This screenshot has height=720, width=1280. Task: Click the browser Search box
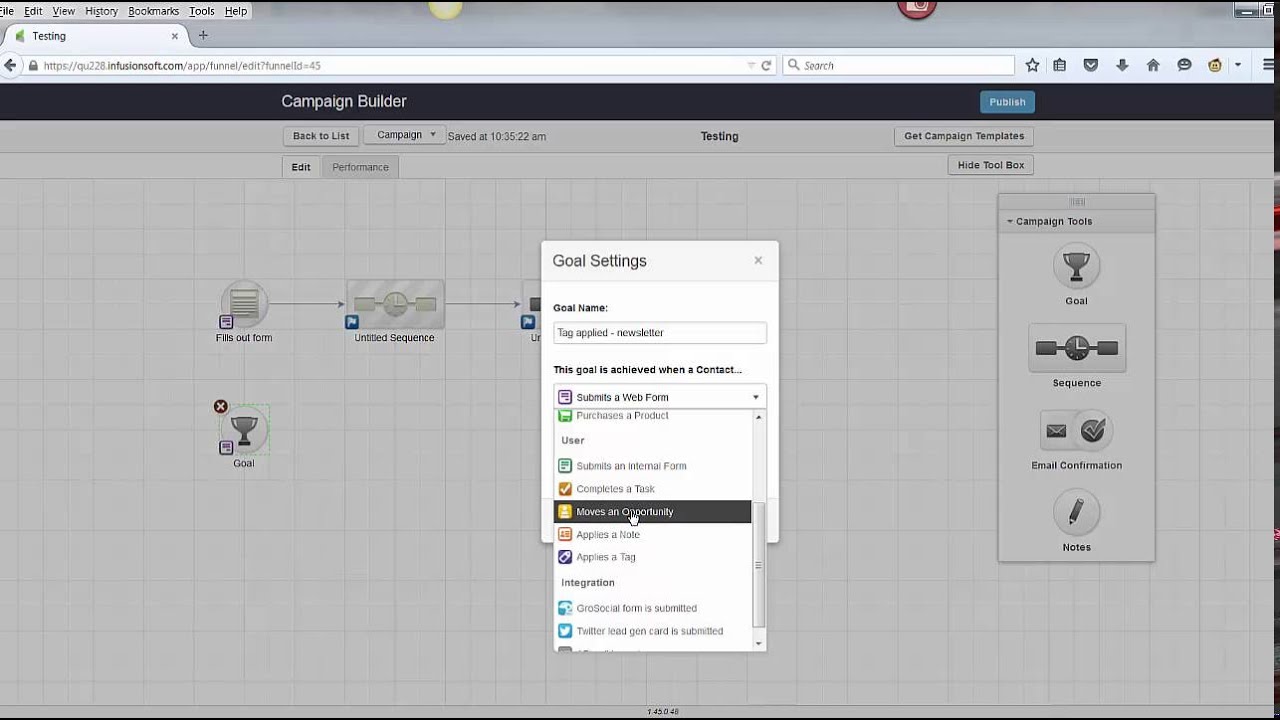click(898, 65)
